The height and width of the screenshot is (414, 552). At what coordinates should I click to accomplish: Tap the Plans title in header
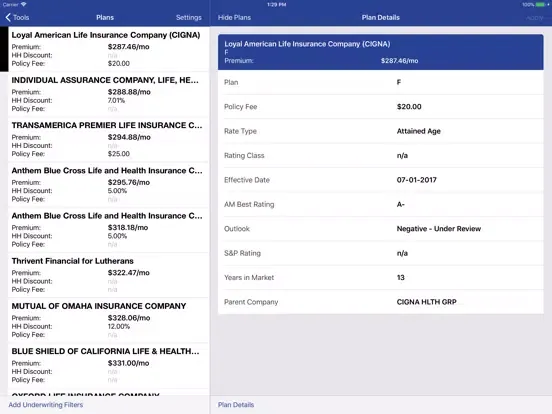point(105,17)
